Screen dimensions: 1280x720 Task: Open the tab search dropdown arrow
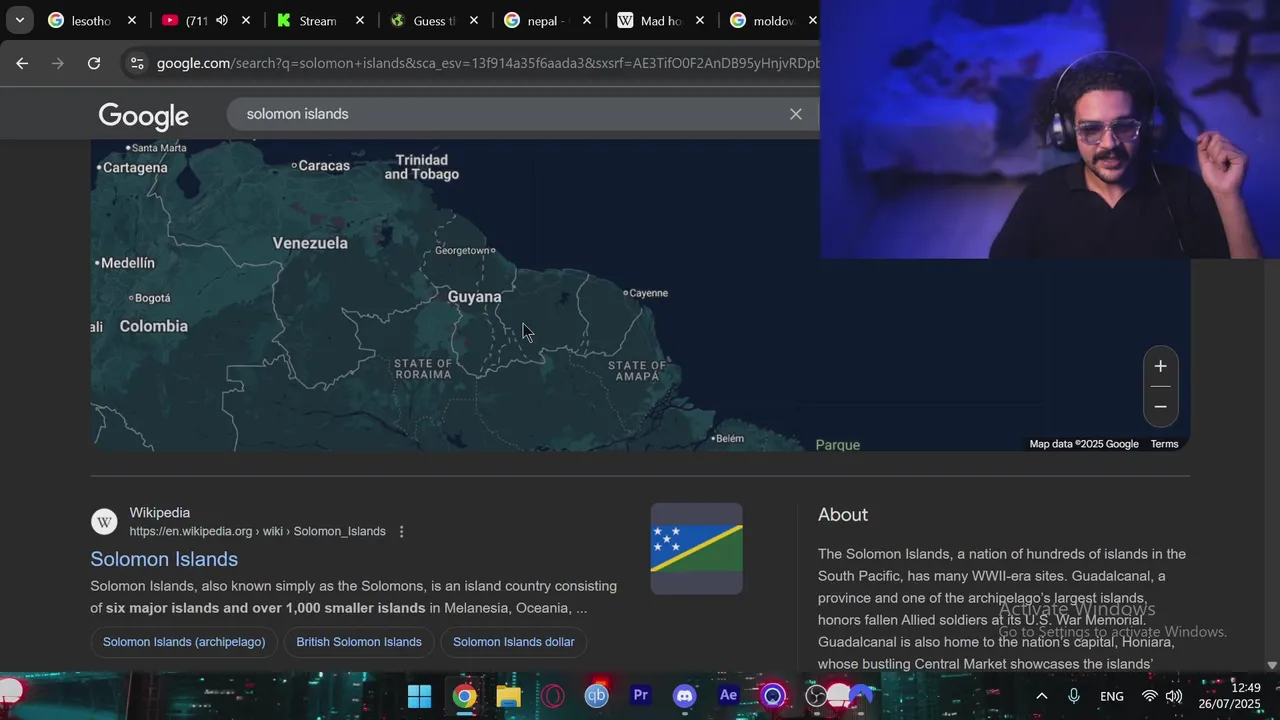click(x=19, y=20)
